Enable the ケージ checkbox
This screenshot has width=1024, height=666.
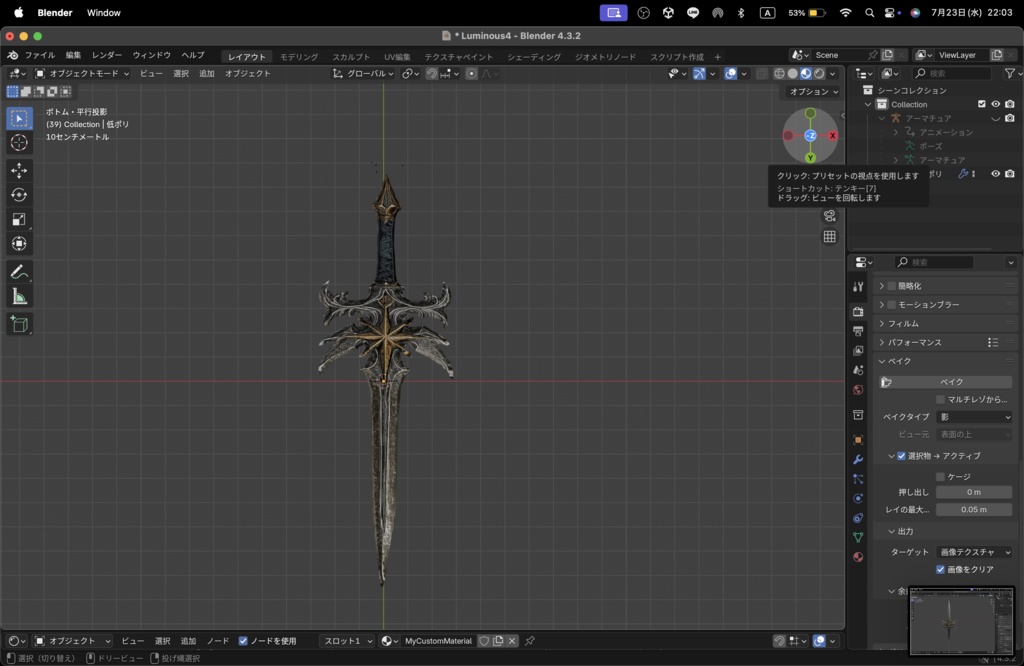[940, 476]
